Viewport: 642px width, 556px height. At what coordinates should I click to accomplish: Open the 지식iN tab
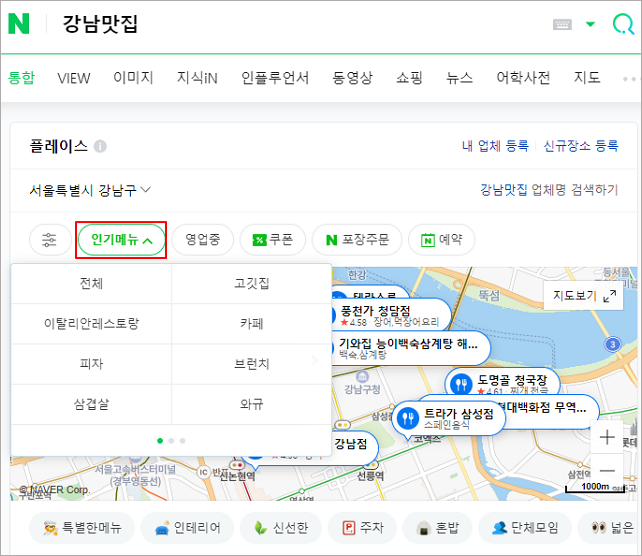[x=197, y=77]
